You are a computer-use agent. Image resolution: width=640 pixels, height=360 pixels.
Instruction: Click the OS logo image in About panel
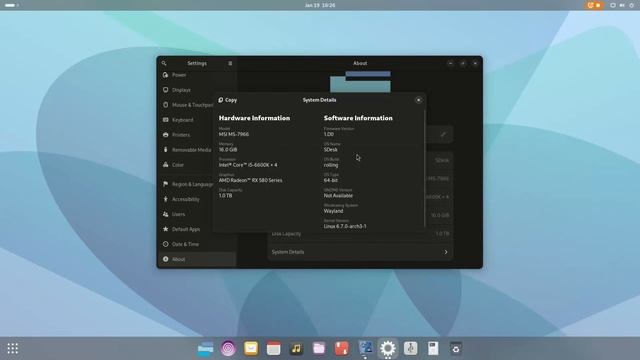coord(360,82)
